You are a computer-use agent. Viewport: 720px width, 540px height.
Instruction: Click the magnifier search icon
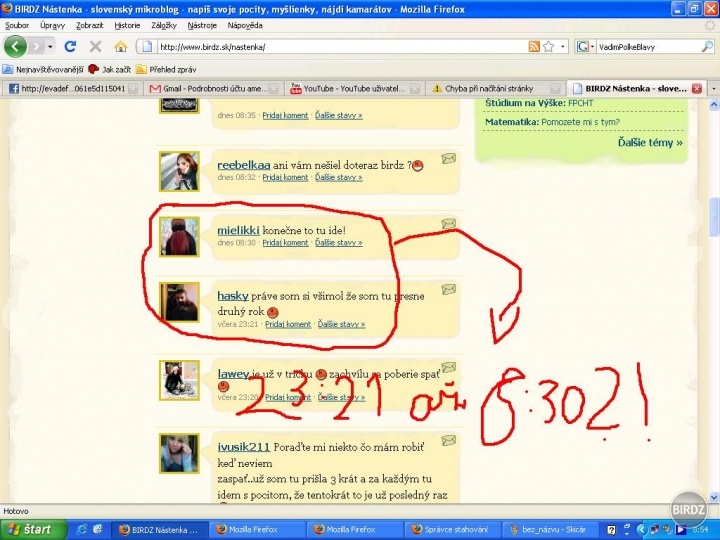pyautogui.click(x=708, y=46)
